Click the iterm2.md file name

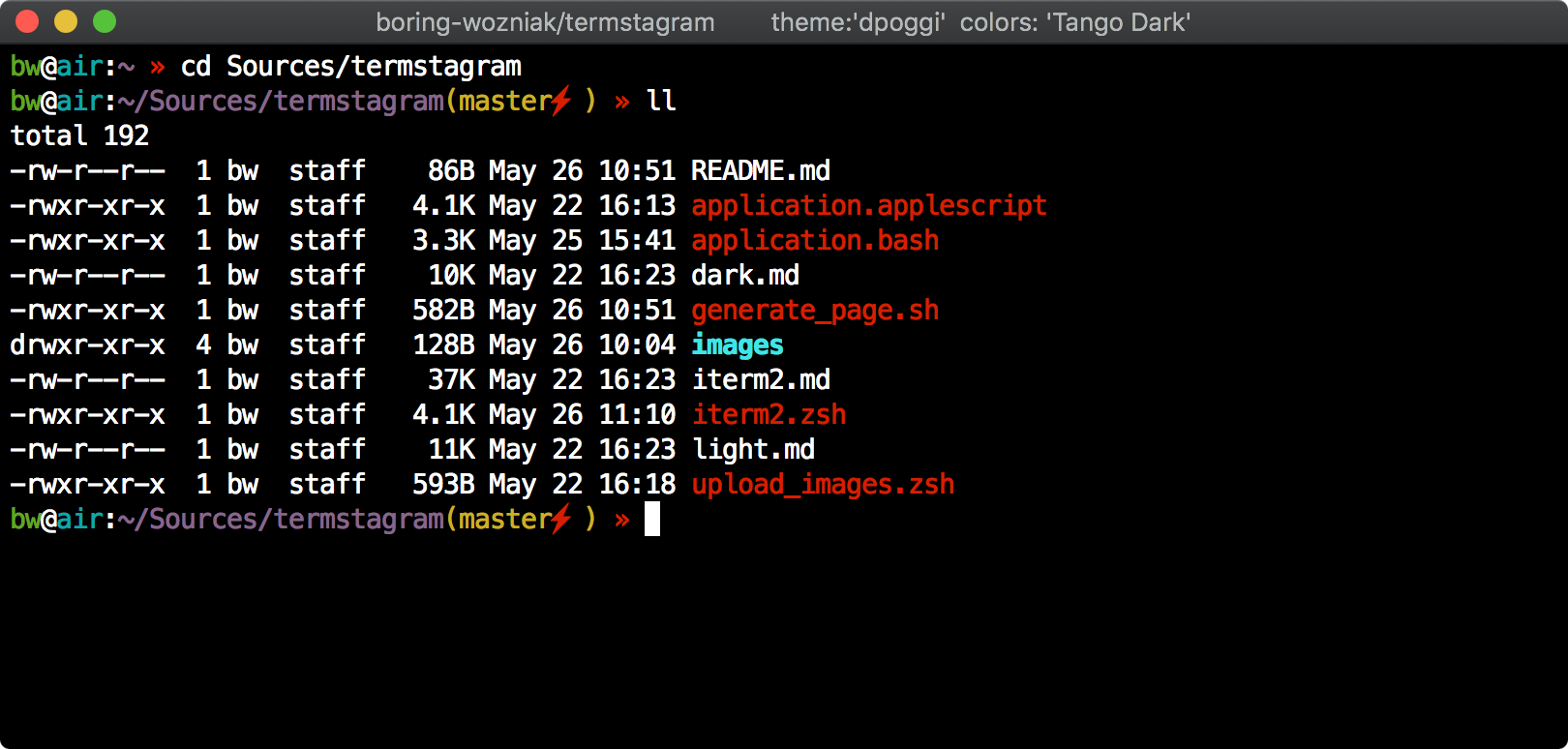760,380
